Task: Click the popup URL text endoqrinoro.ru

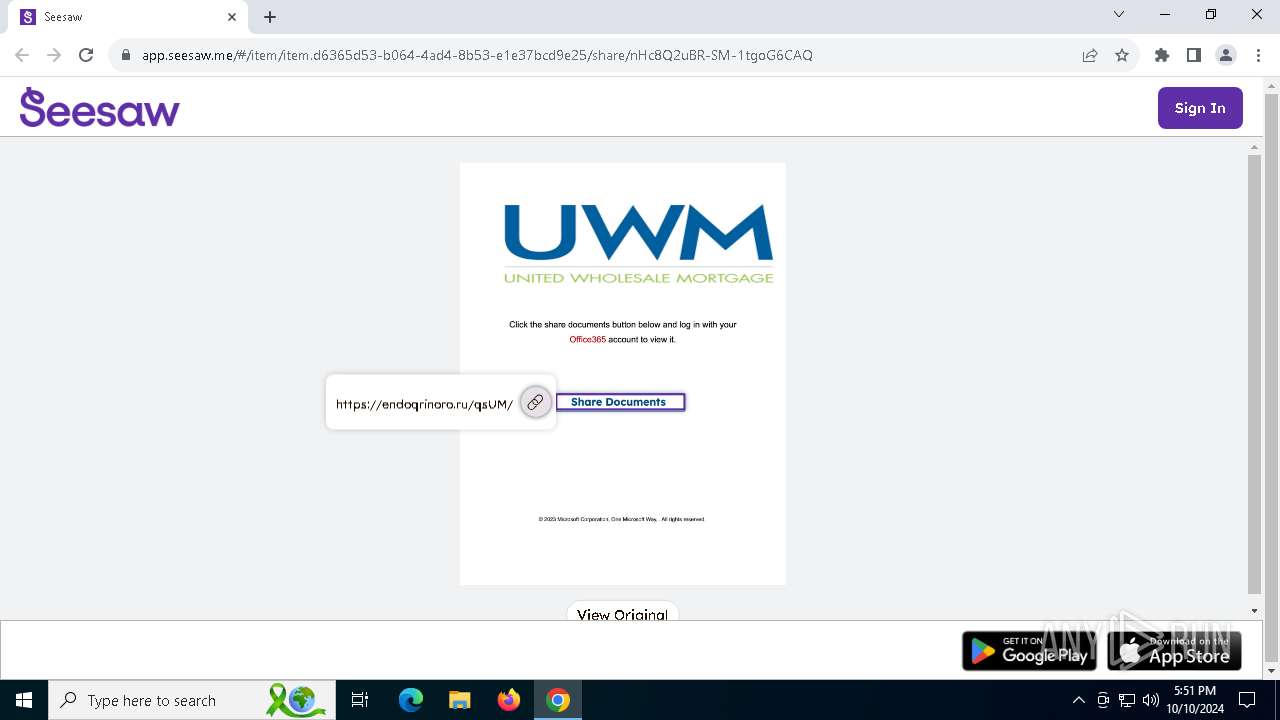Action: tap(424, 404)
